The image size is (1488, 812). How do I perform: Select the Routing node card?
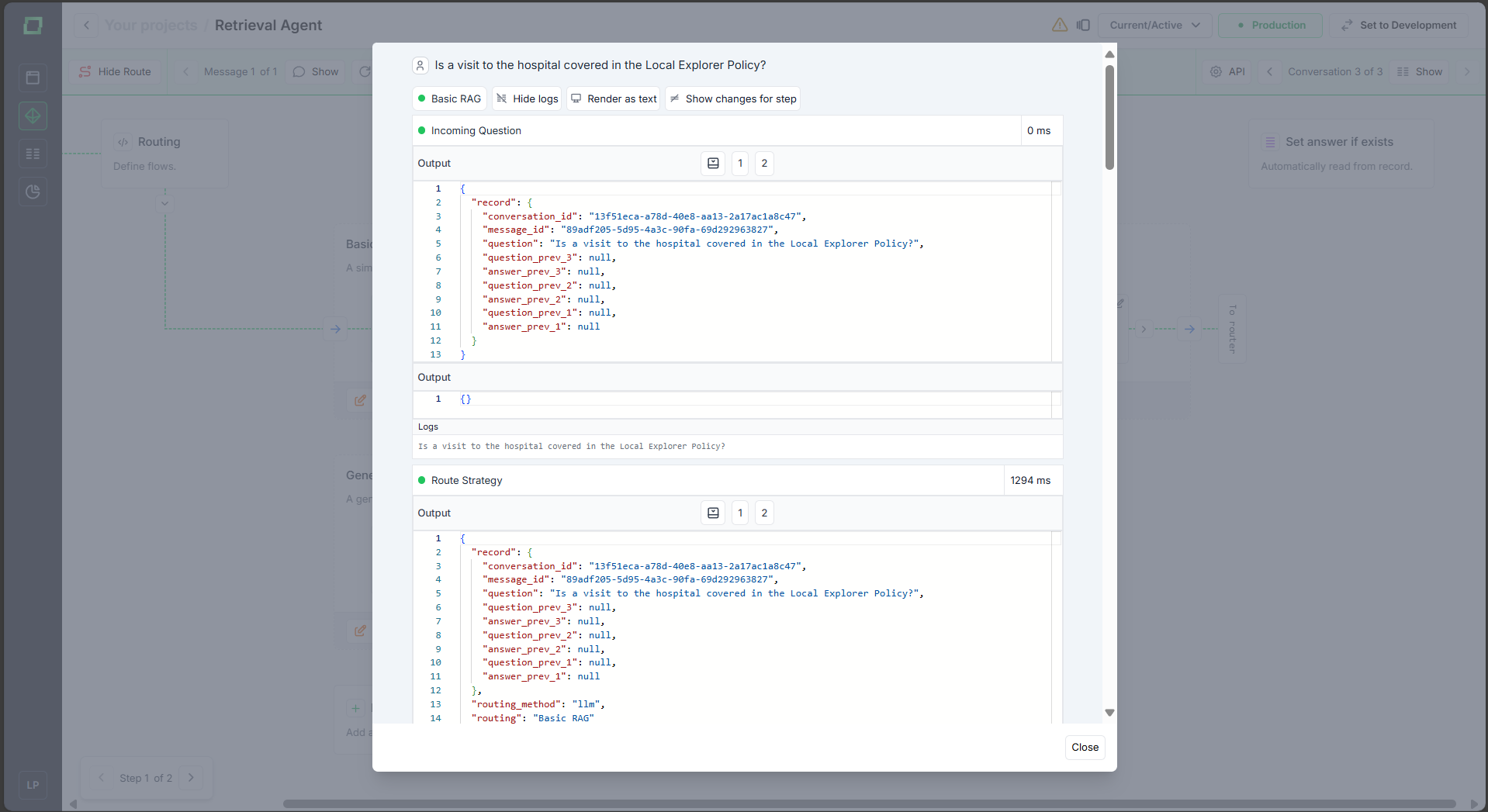164,153
